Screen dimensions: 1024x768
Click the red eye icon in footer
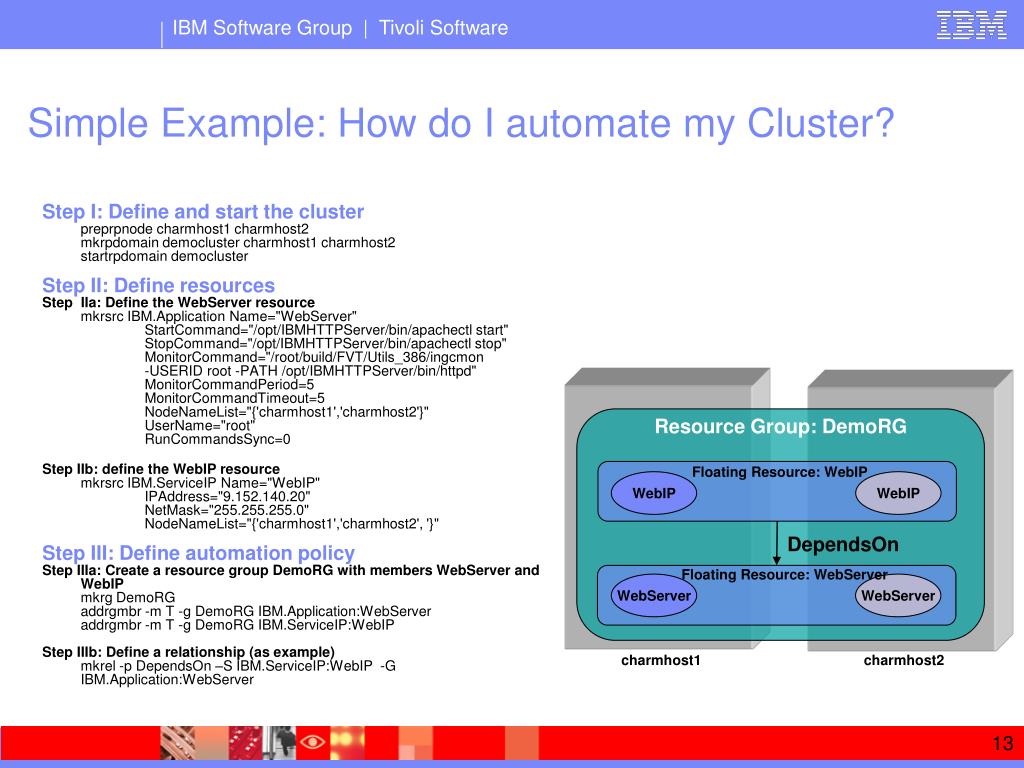click(312, 743)
